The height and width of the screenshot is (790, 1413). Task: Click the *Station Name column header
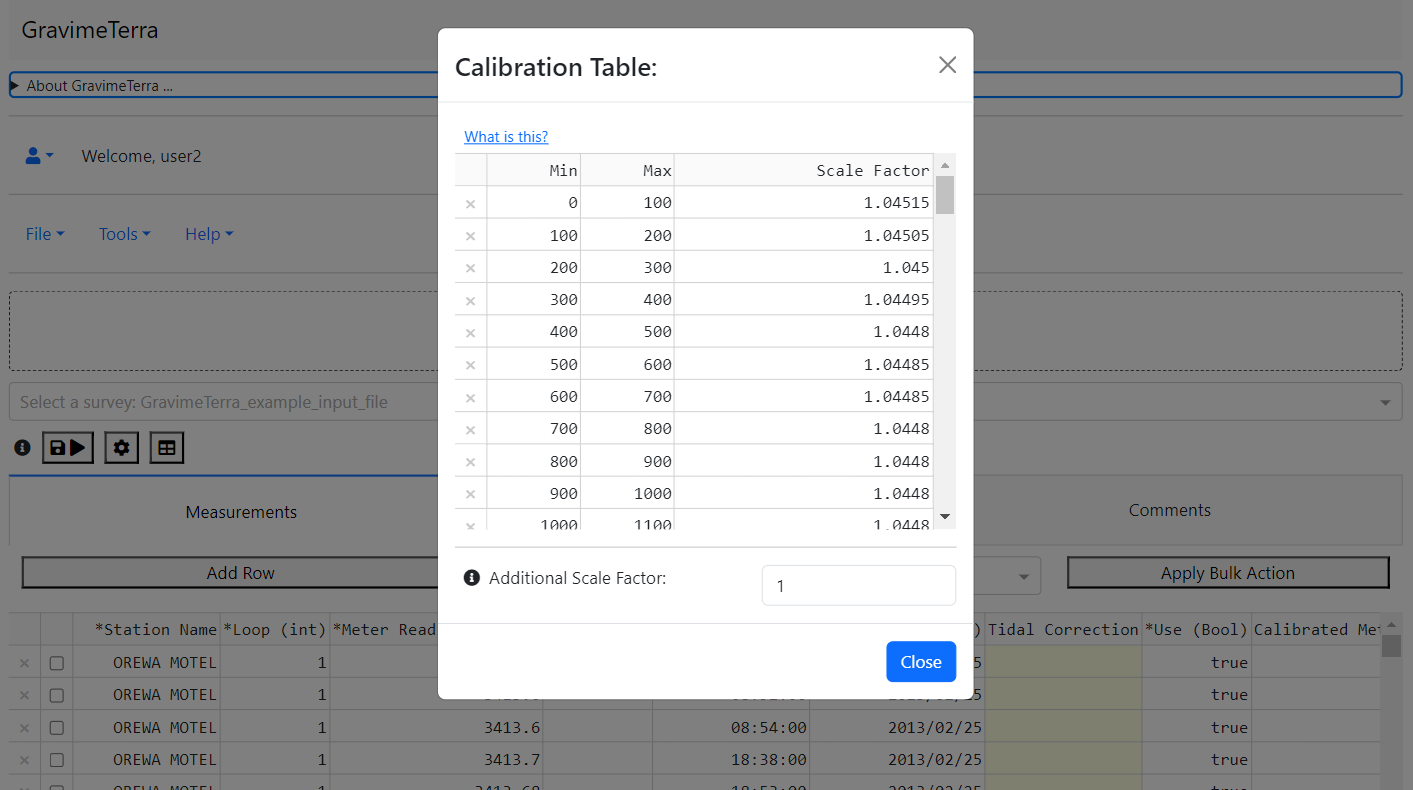point(146,630)
